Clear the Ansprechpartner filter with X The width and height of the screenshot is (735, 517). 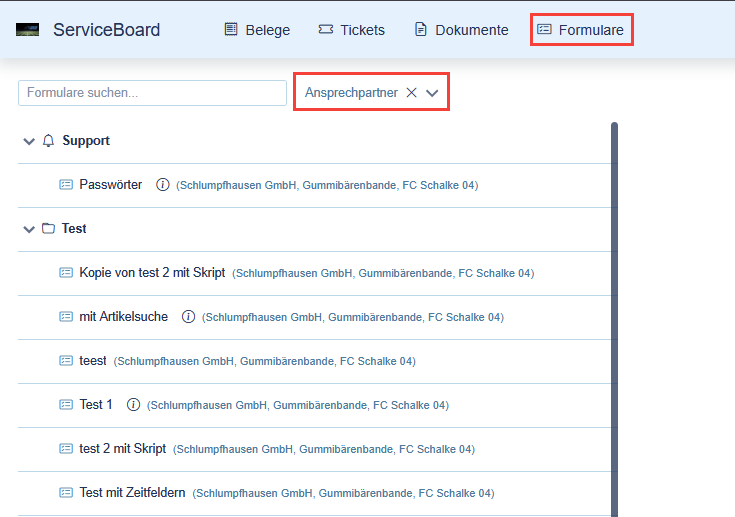tap(412, 92)
